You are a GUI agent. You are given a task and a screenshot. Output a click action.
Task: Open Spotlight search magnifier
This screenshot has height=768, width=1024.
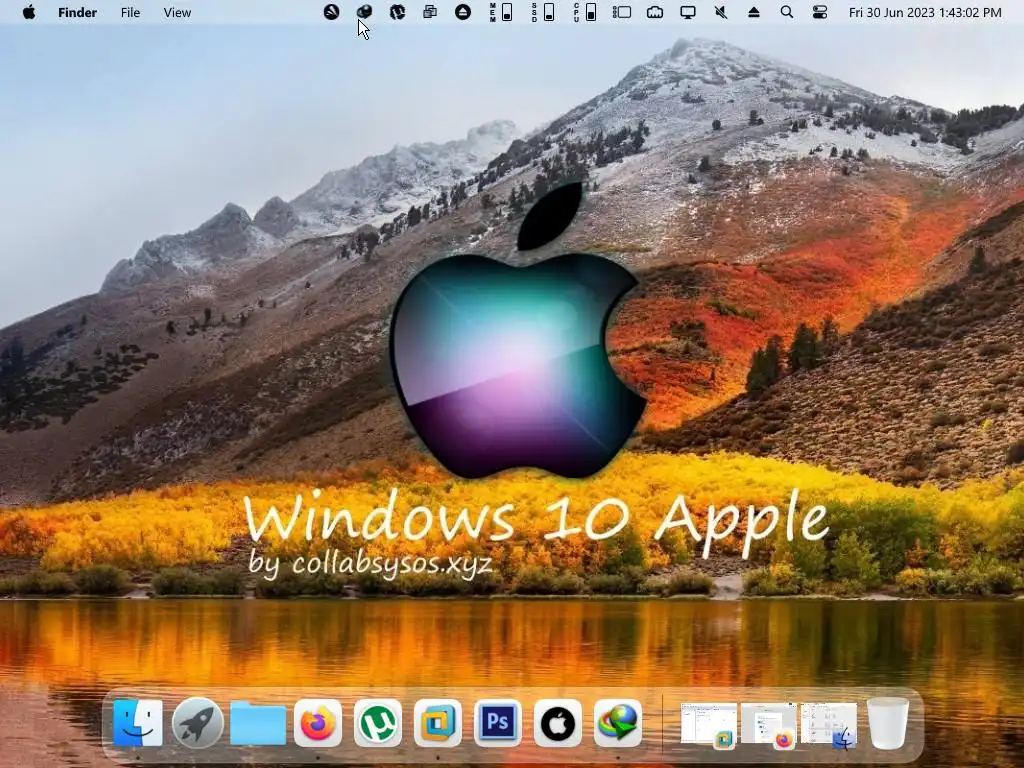click(787, 12)
